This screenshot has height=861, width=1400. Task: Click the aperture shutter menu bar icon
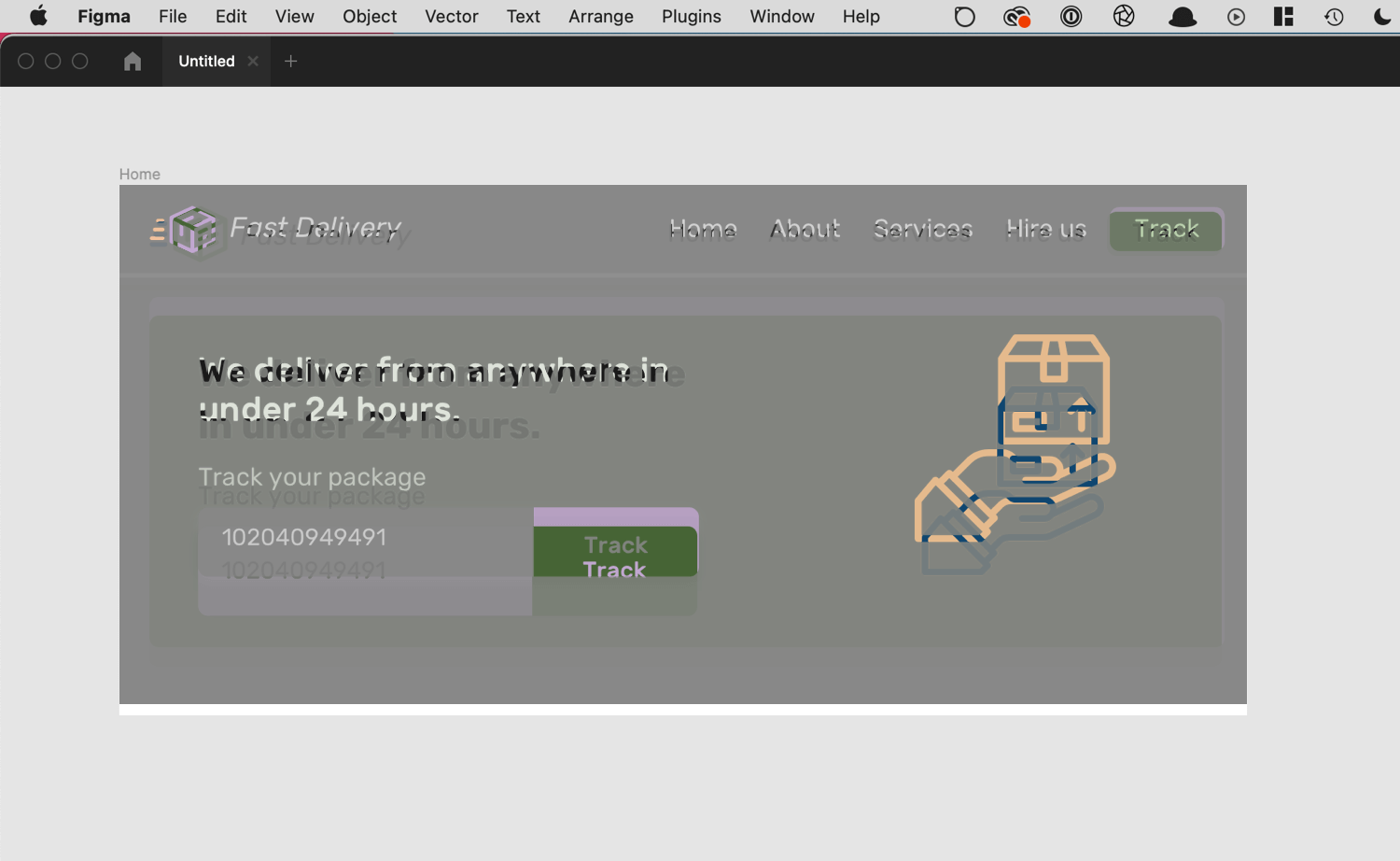(1124, 17)
